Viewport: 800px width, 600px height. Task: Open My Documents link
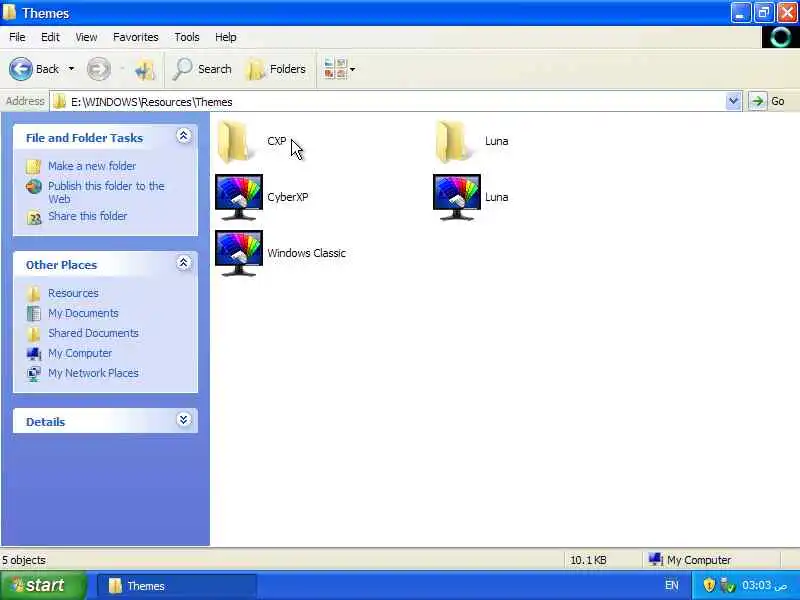(x=83, y=313)
